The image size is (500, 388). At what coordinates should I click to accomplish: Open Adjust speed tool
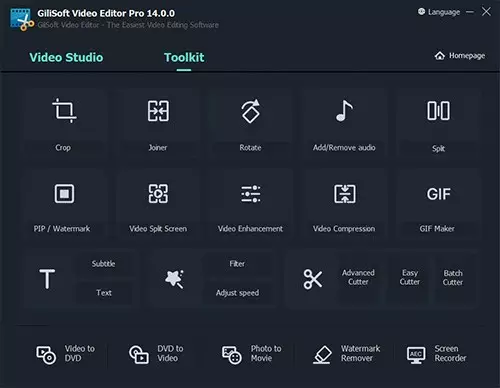pyautogui.click(x=237, y=293)
